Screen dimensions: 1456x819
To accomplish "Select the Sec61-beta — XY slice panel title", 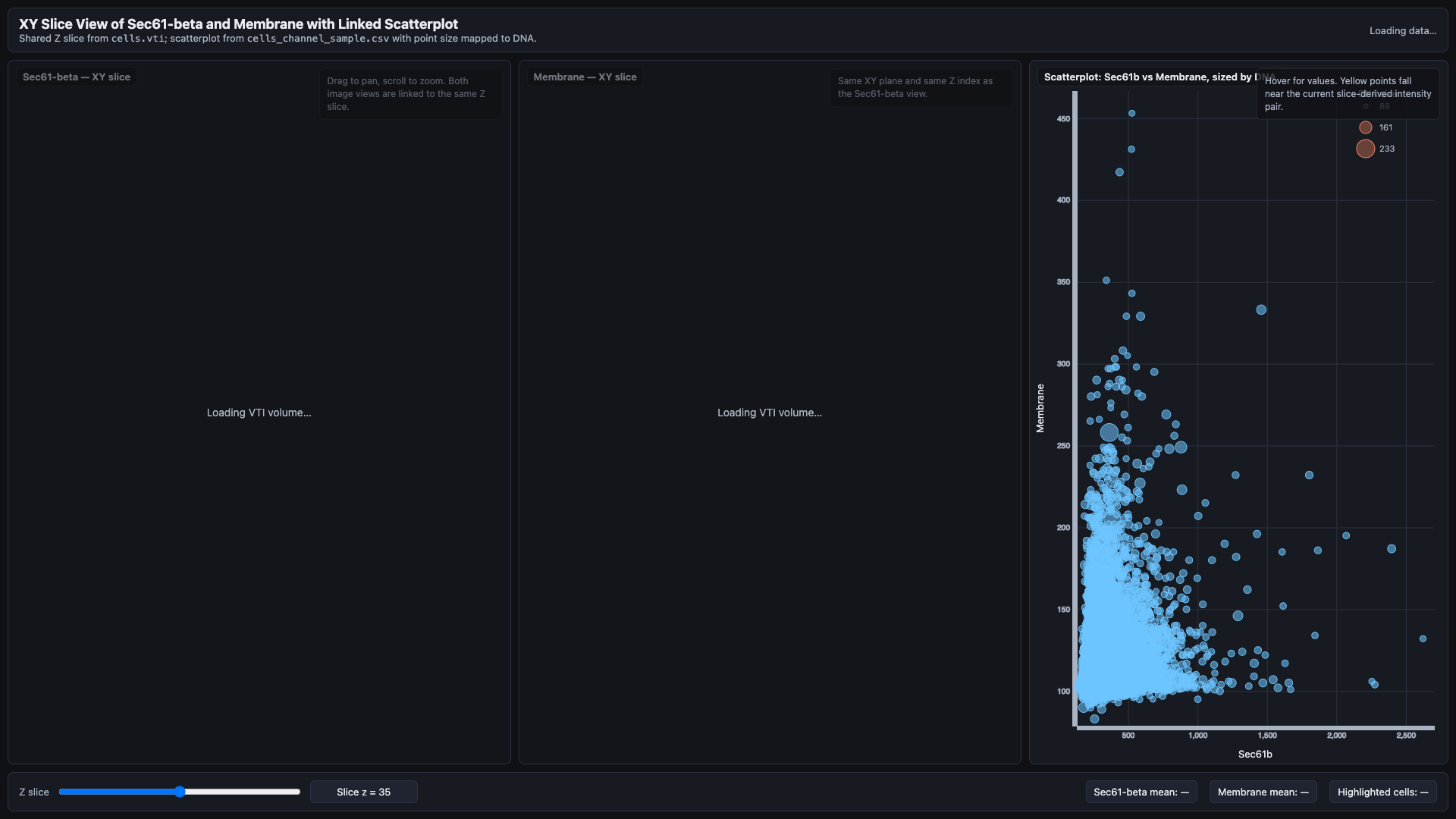I will point(77,77).
